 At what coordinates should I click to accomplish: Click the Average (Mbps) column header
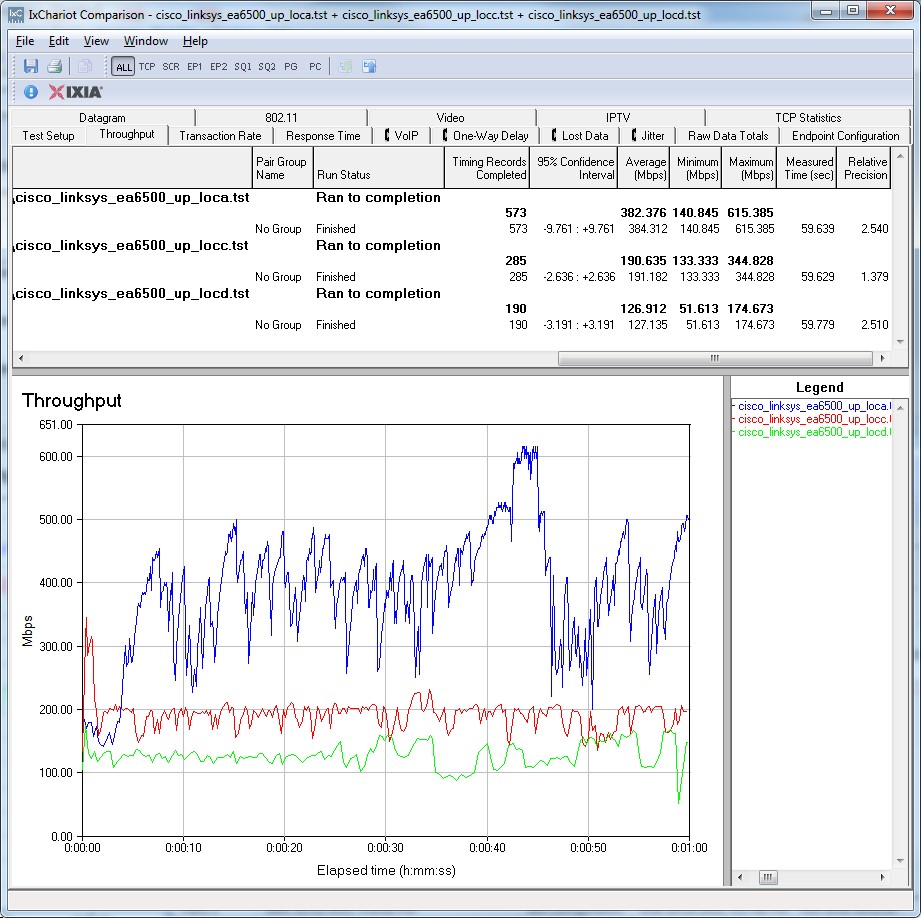(644, 168)
